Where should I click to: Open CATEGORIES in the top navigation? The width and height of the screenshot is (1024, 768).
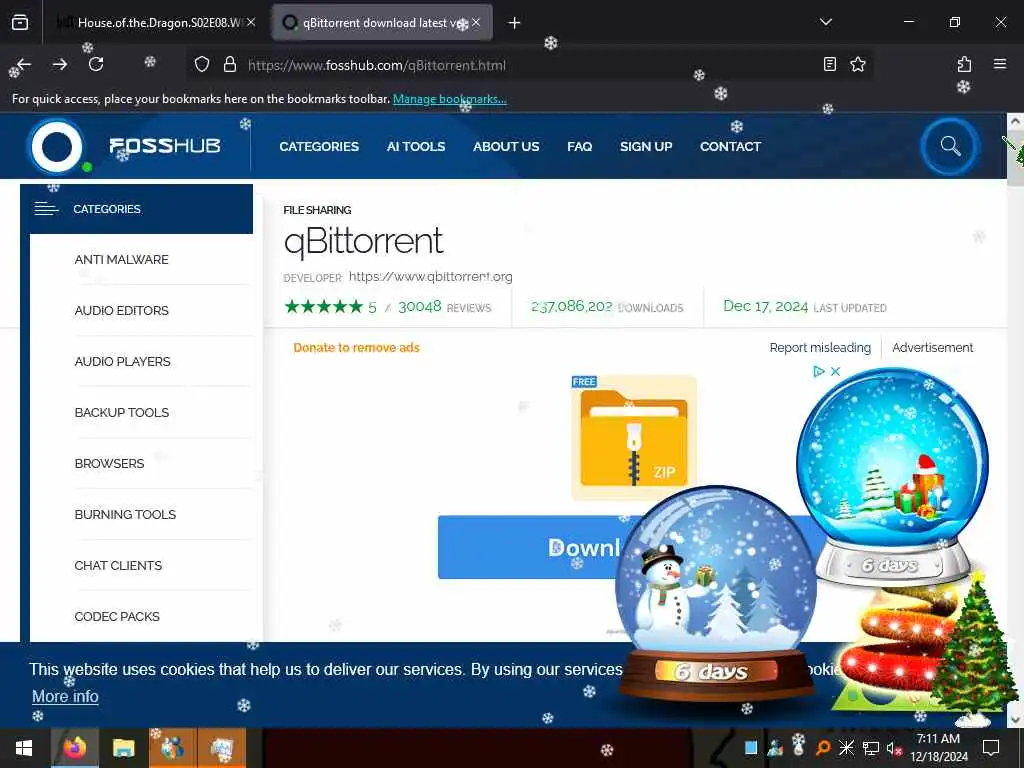319,146
